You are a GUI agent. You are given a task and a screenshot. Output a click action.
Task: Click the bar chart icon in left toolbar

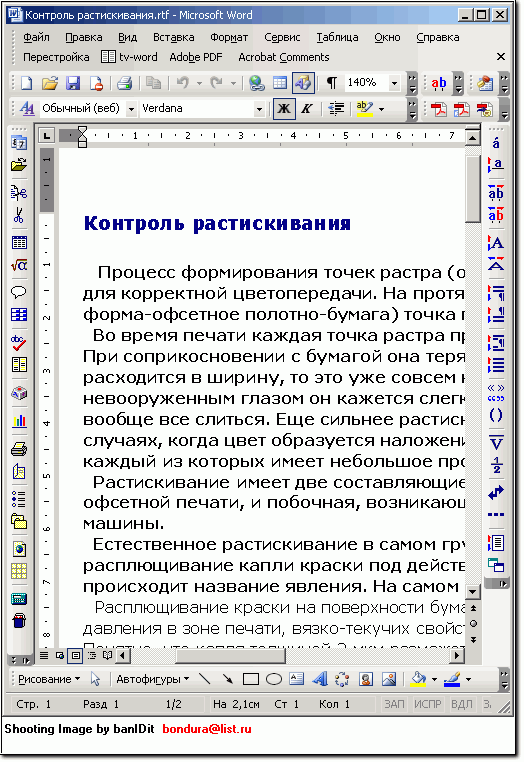tap(19, 421)
